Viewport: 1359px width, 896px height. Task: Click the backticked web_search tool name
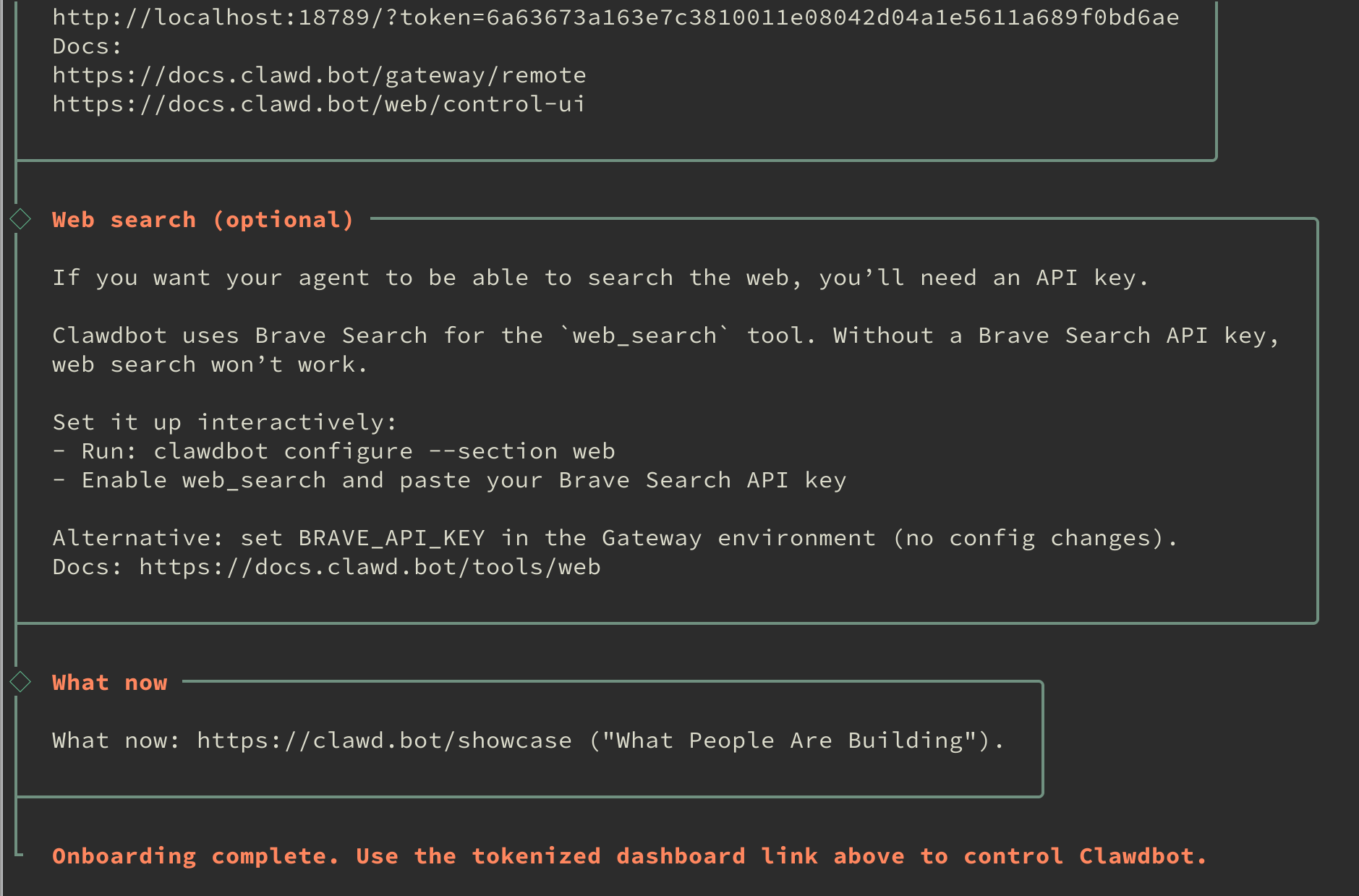[x=644, y=336]
